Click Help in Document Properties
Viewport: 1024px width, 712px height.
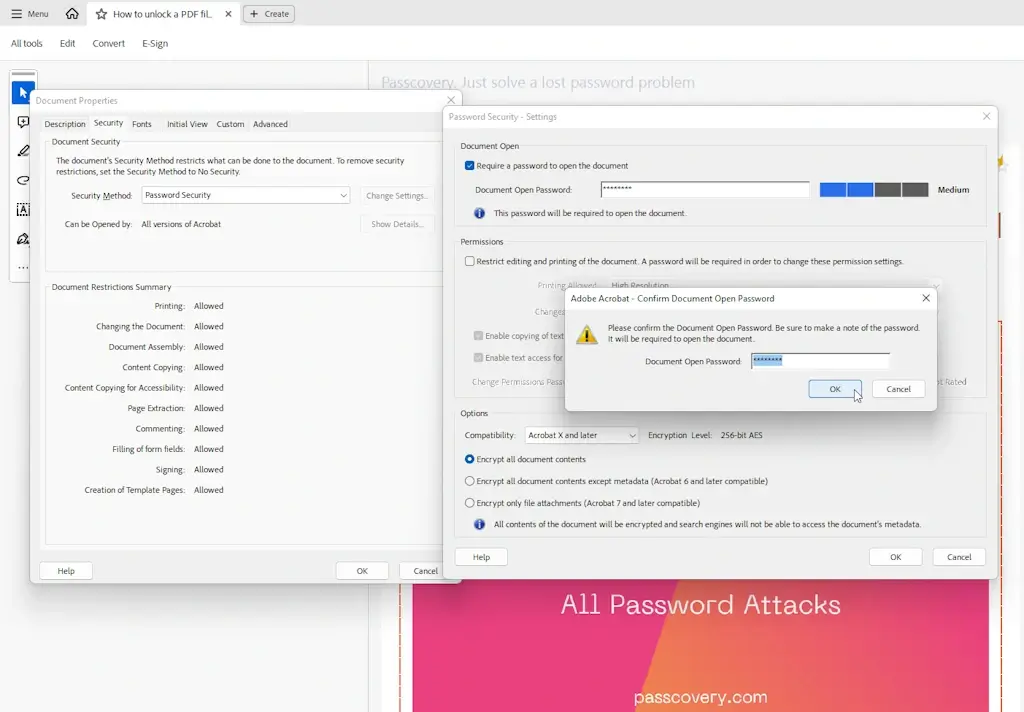[x=66, y=571]
